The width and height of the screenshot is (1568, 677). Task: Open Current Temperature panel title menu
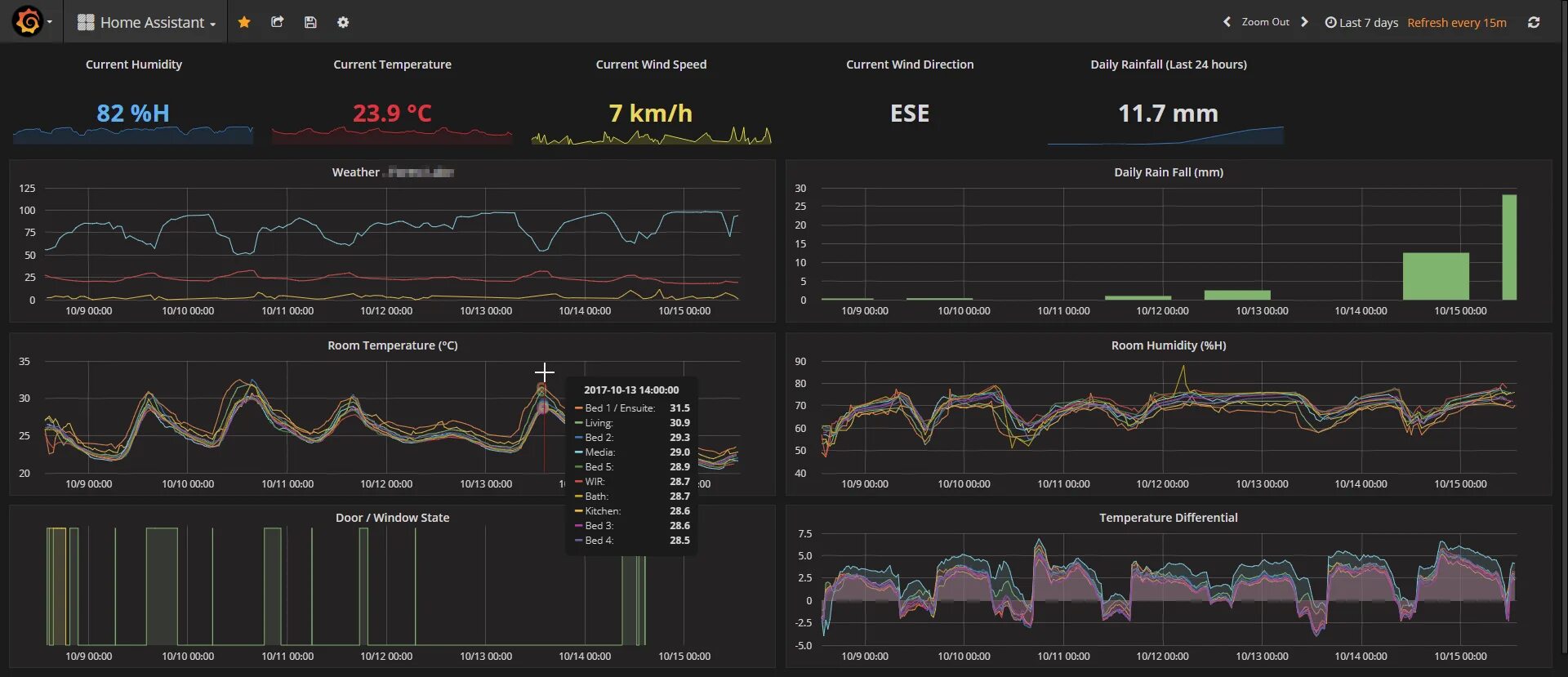(x=392, y=65)
